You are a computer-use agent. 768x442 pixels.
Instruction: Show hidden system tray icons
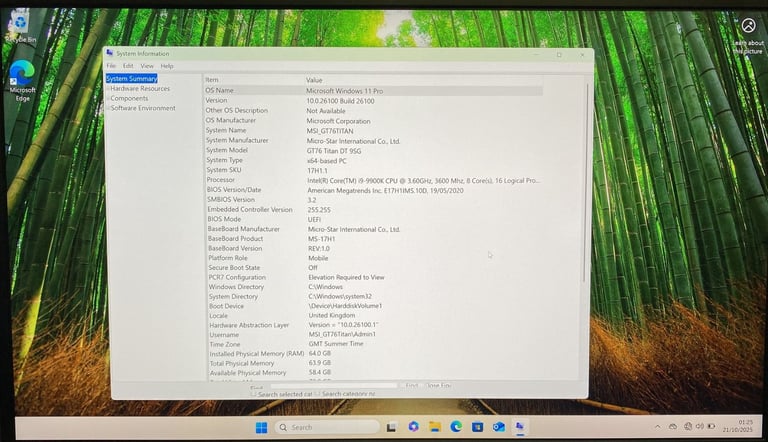pyautogui.click(x=657, y=427)
